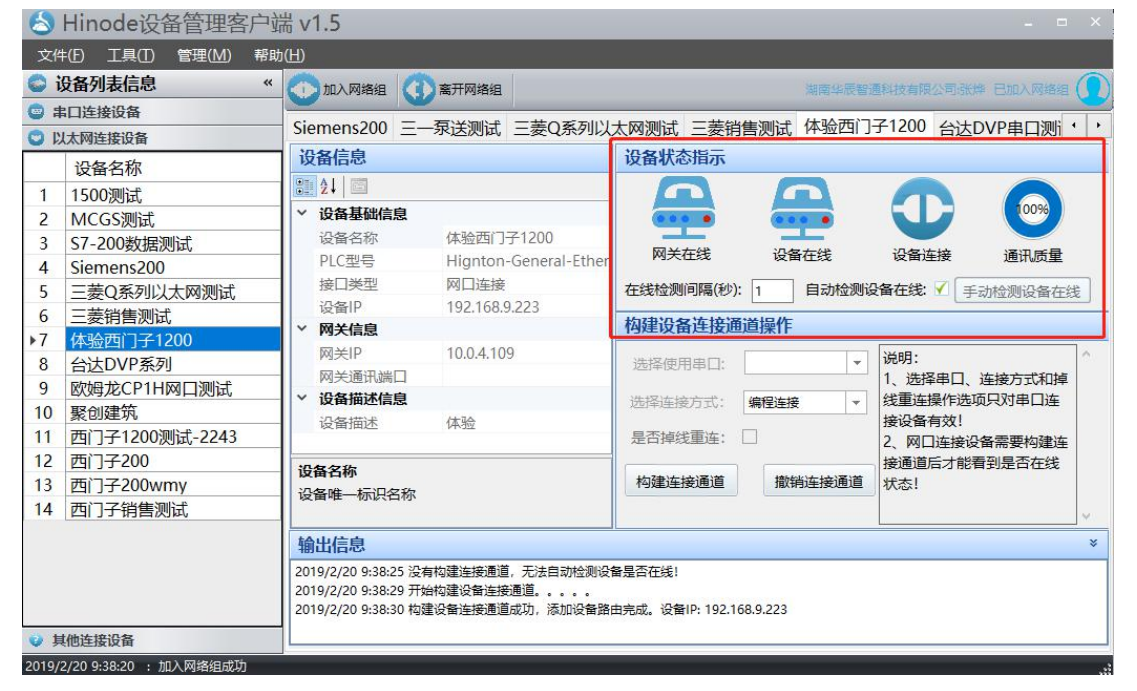Click the 网关在线 gateway status icon
This screenshot has width=1137, height=691.
(x=682, y=208)
